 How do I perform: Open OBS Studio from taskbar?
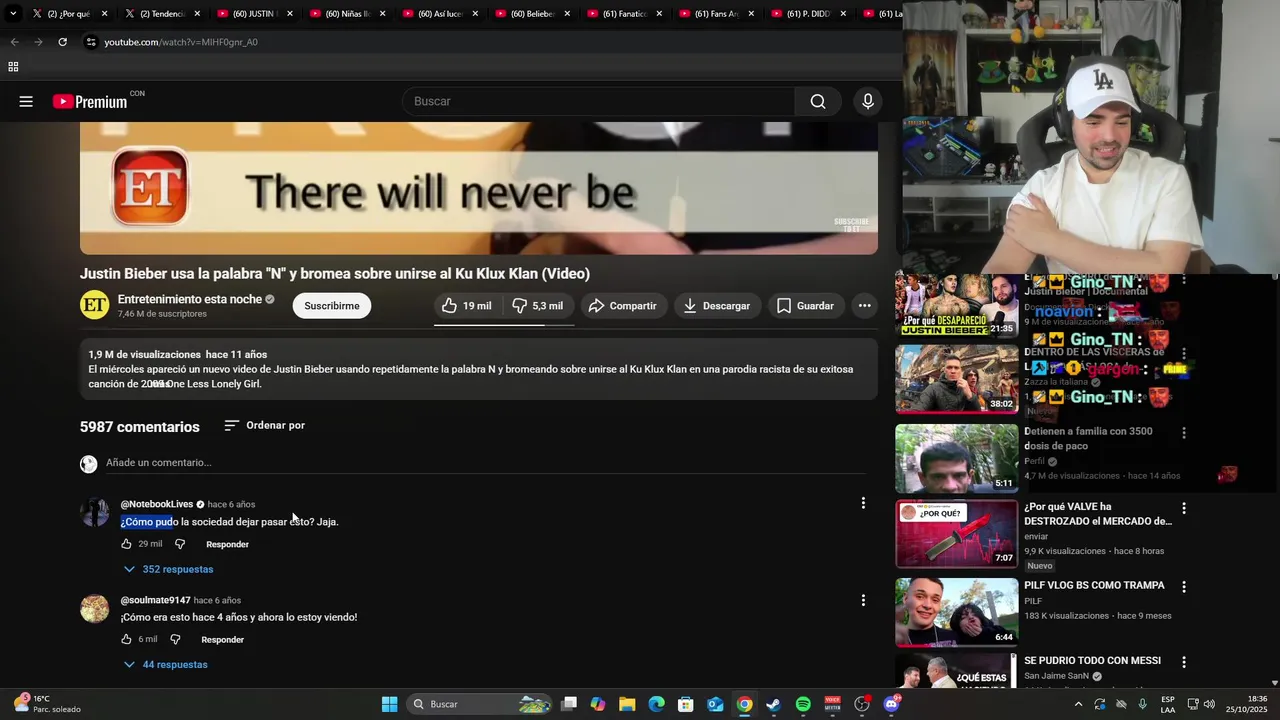[861, 704]
